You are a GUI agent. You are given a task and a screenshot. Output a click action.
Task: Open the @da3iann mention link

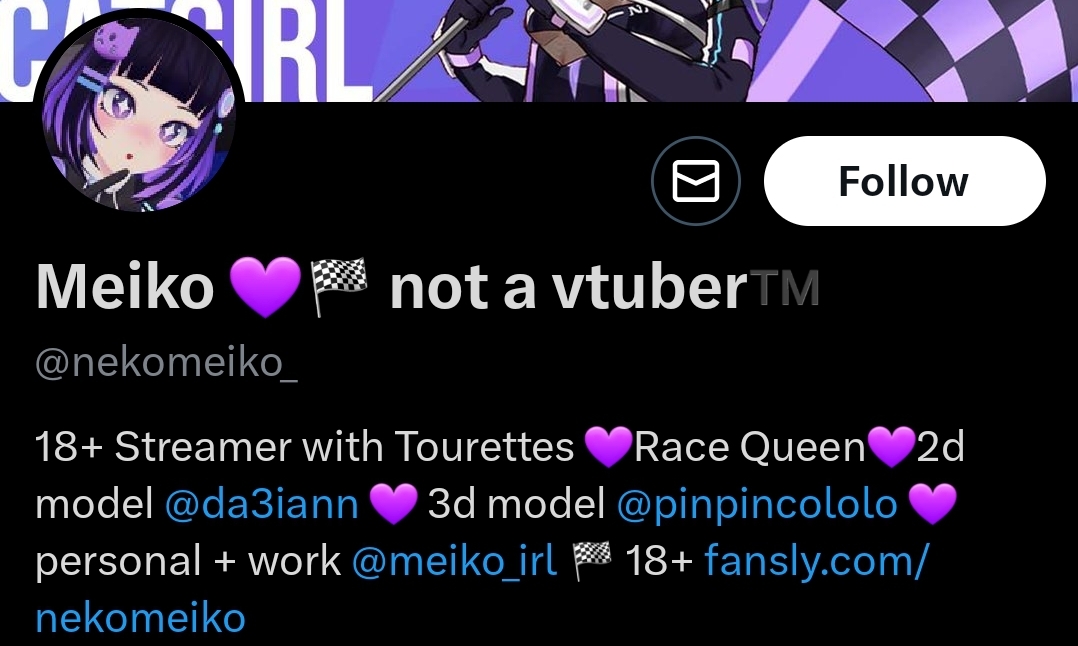(x=262, y=504)
